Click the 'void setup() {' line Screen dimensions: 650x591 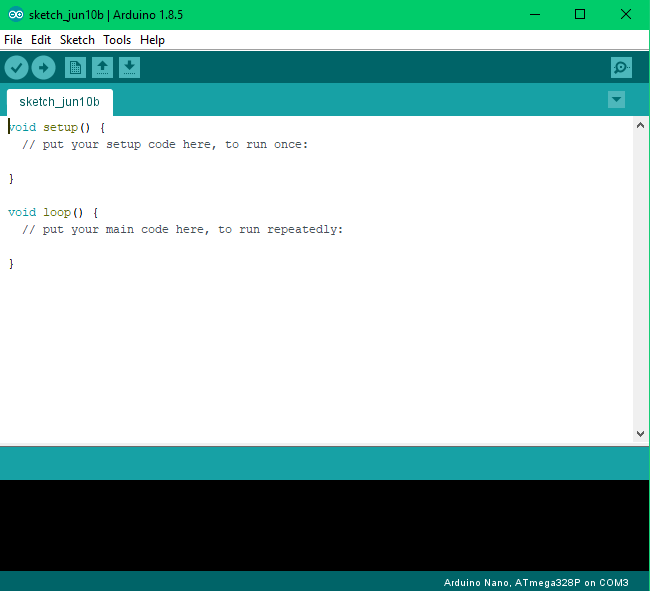point(57,127)
